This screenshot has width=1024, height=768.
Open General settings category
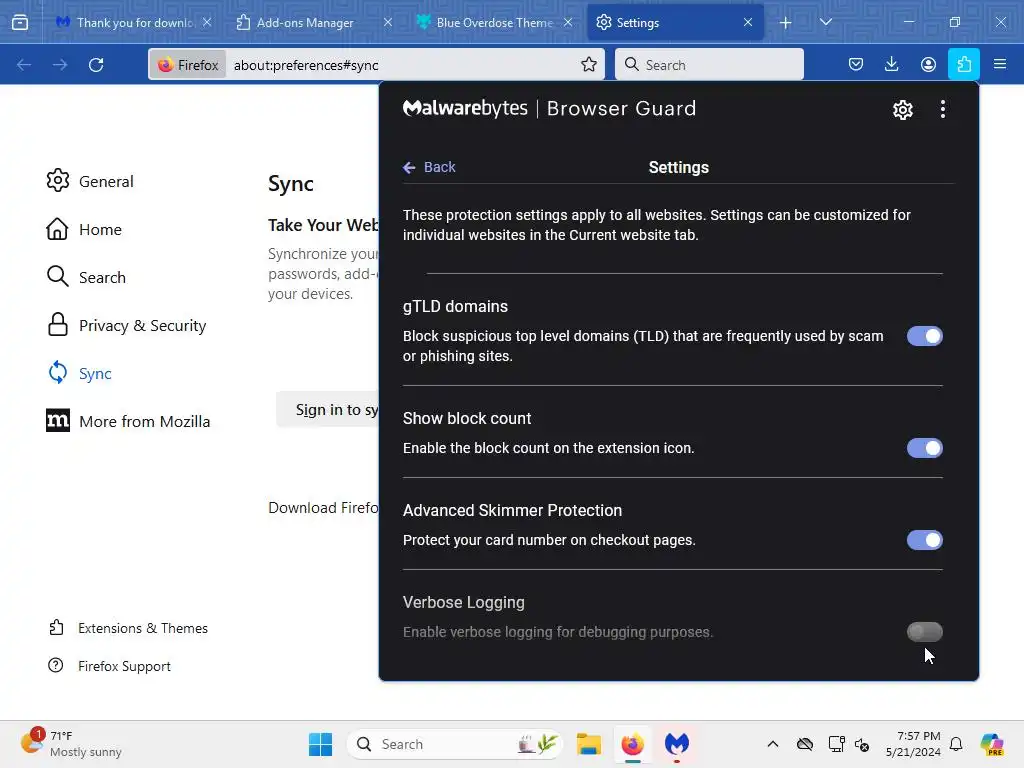(89, 181)
